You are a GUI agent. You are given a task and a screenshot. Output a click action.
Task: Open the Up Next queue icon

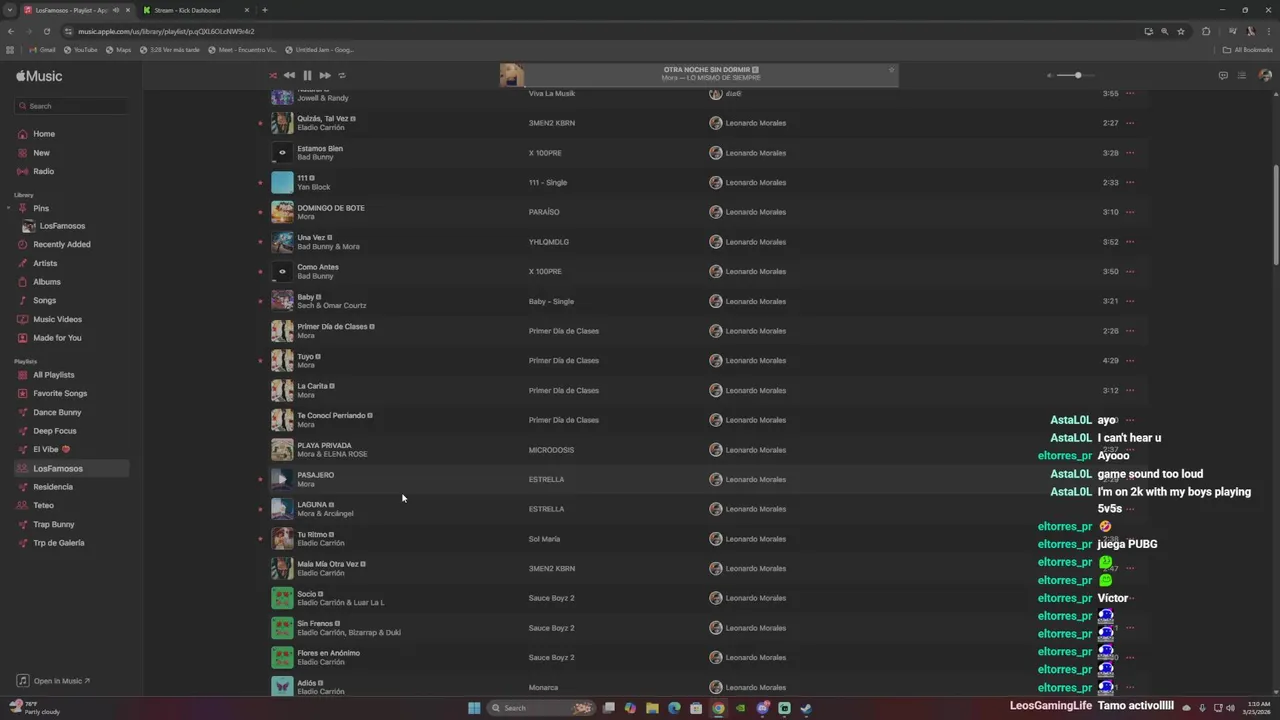tap(1242, 75)
